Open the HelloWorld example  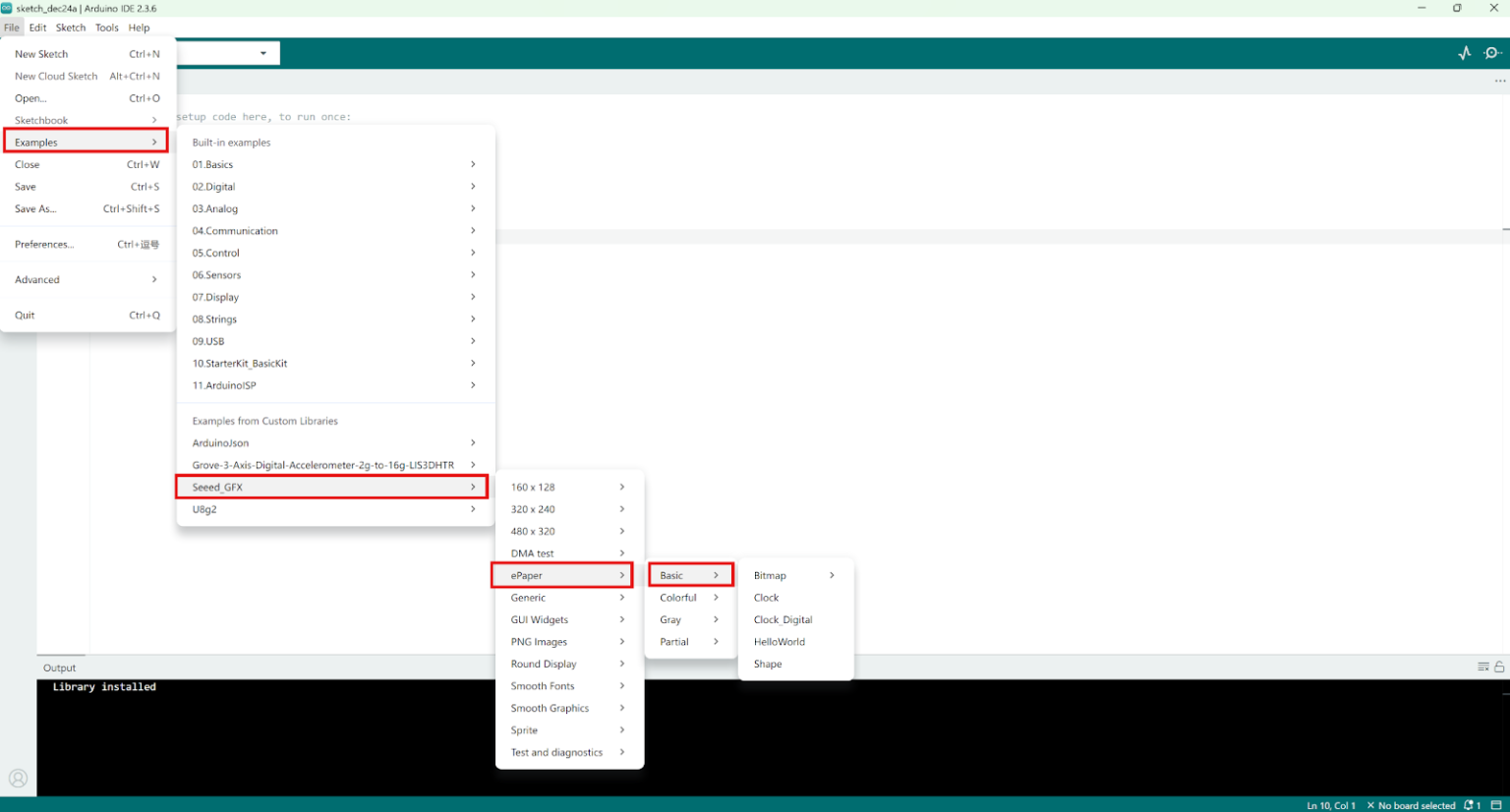pos(780,642)
